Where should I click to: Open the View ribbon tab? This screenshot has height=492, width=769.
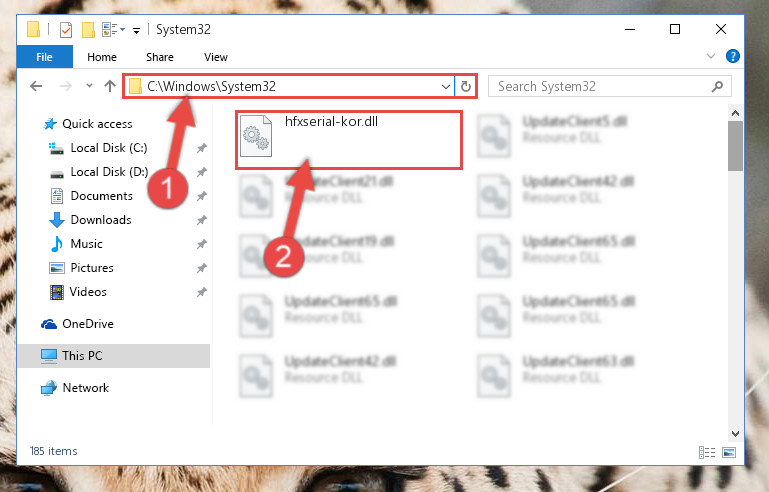pyautogui.click(x=216, y=57)
